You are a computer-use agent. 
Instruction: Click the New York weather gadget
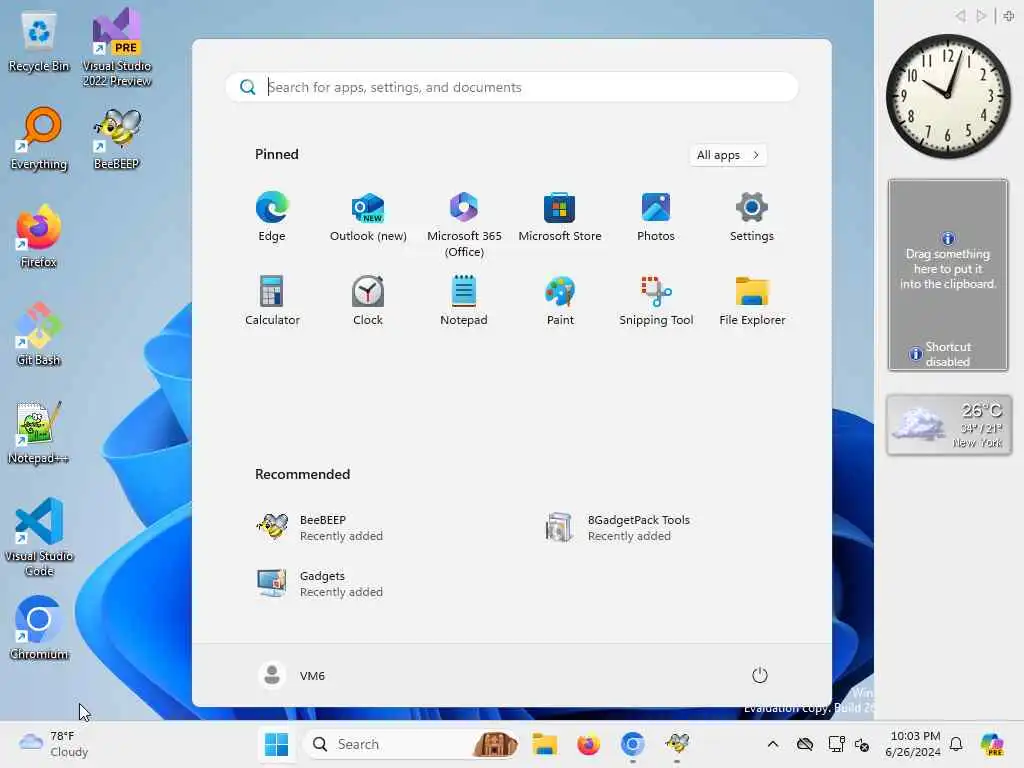[x=948, y=424]
